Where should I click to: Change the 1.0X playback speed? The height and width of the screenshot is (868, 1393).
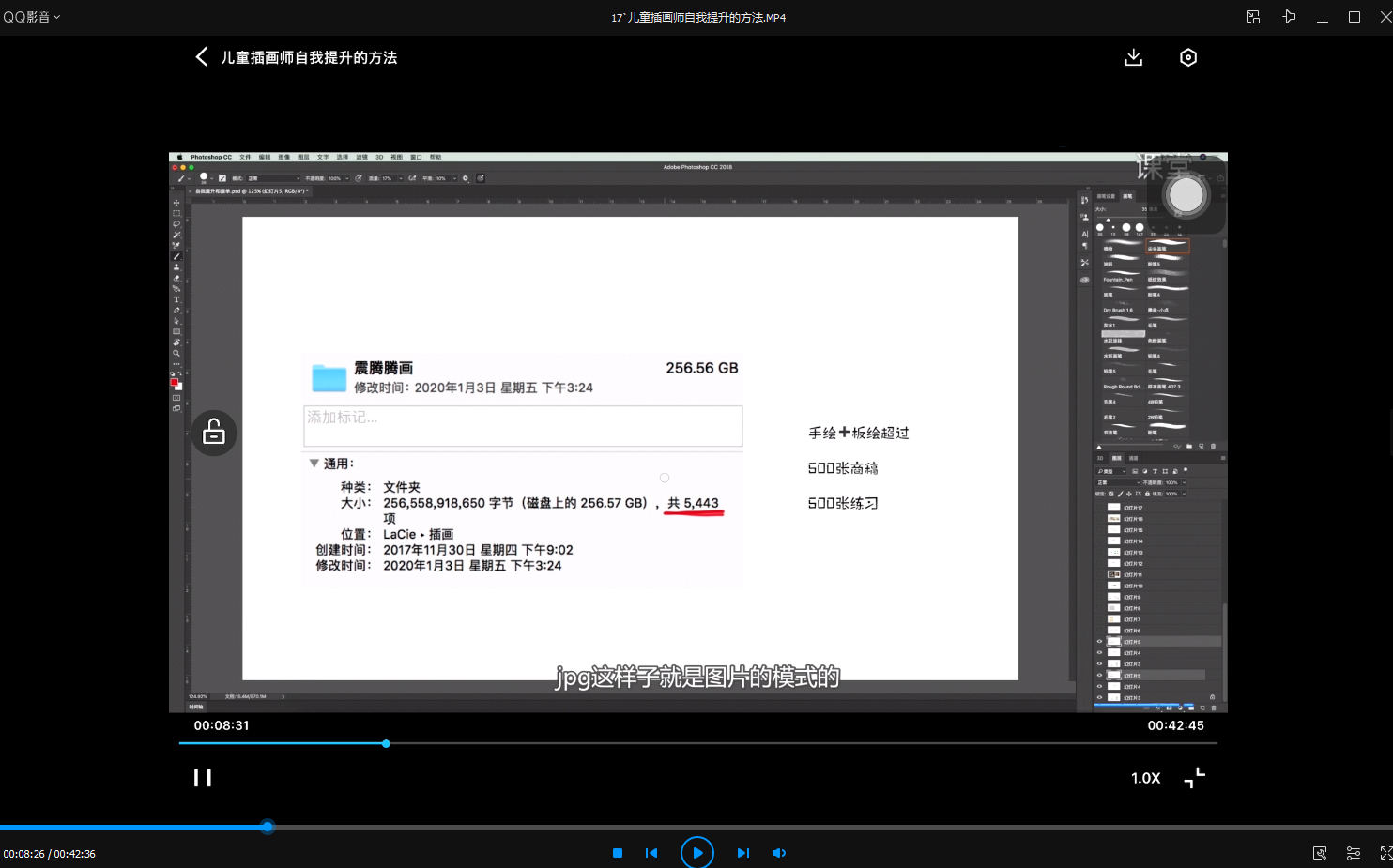click(x=1145, y=778)
